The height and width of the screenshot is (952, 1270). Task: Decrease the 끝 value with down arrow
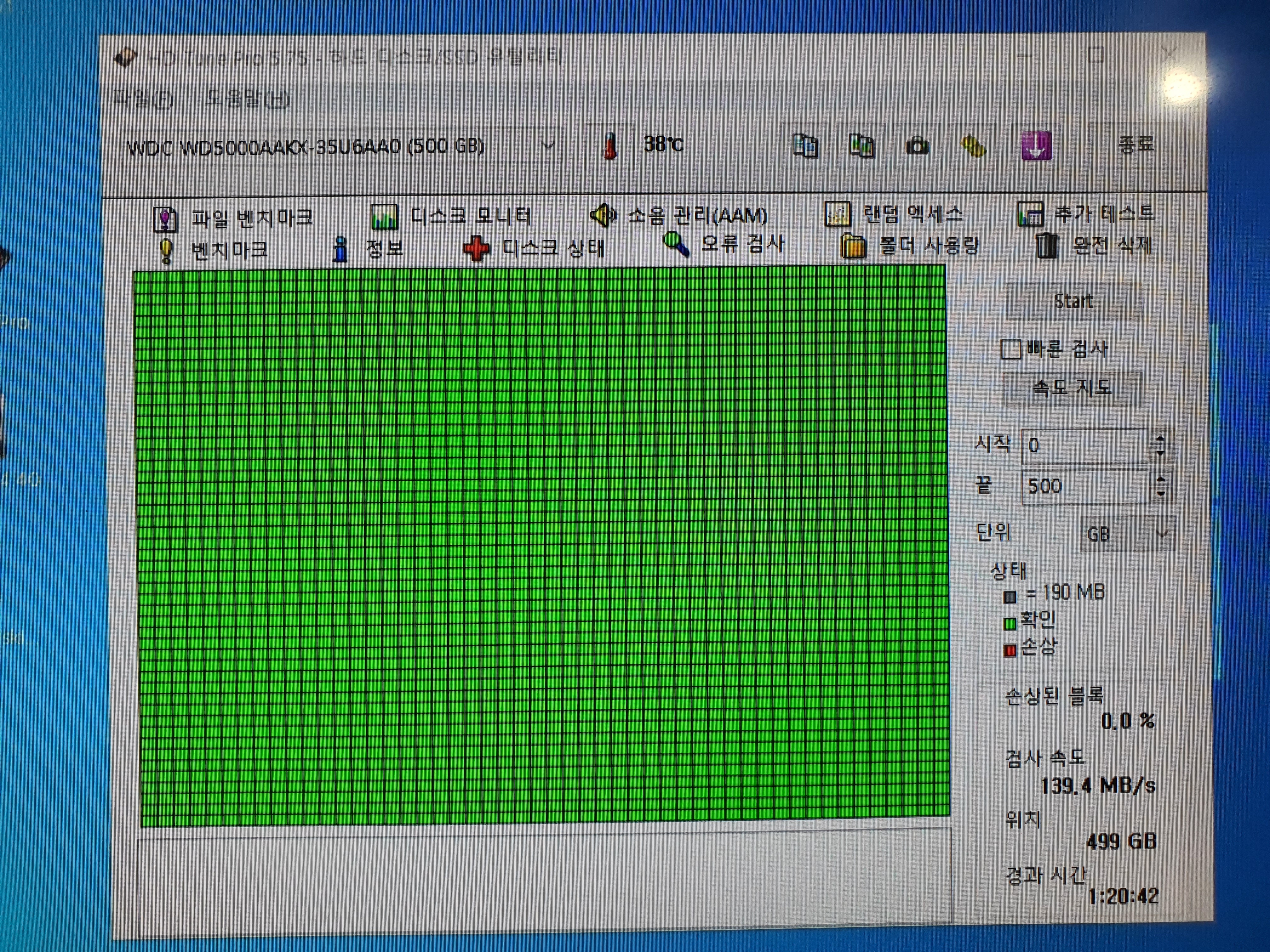tap(1161, 495)
